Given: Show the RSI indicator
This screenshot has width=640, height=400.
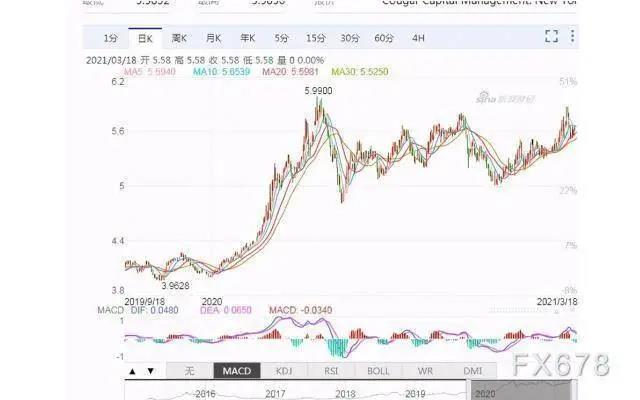Looking at the screenshot, I should pyautogui.click(x=332, y=371).
